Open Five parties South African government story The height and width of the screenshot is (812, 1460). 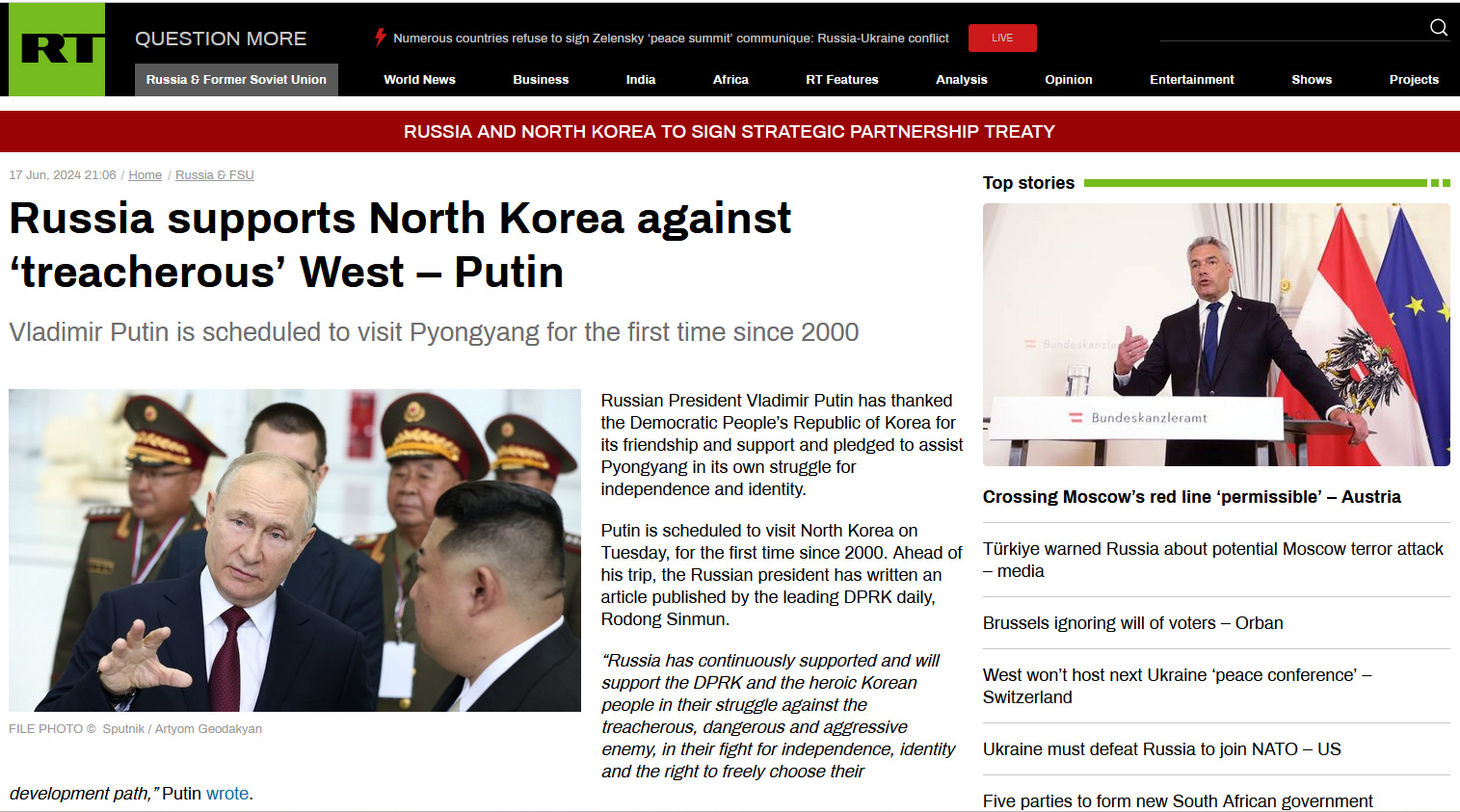[x=1178, y=801]
